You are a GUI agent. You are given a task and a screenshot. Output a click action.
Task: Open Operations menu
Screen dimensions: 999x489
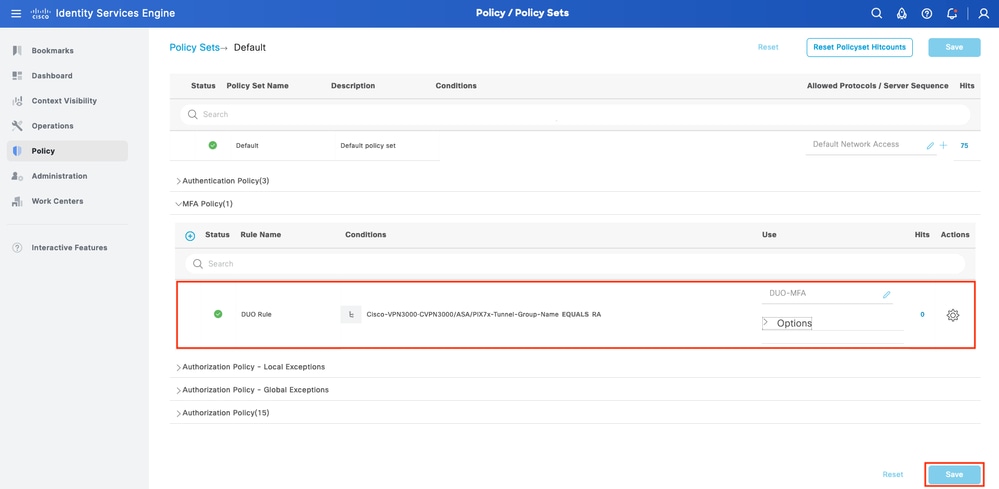(53, 126)
